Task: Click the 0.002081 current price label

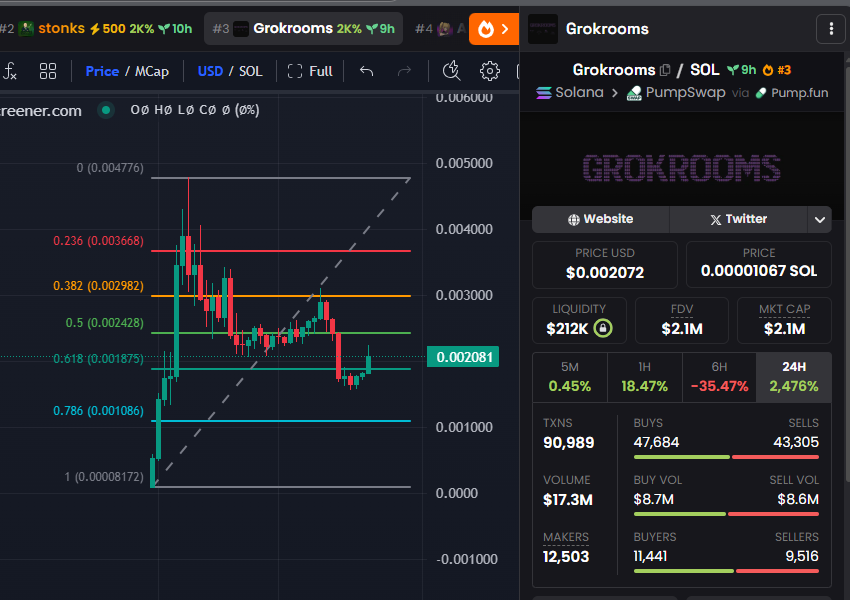Action: coord(463,357)
